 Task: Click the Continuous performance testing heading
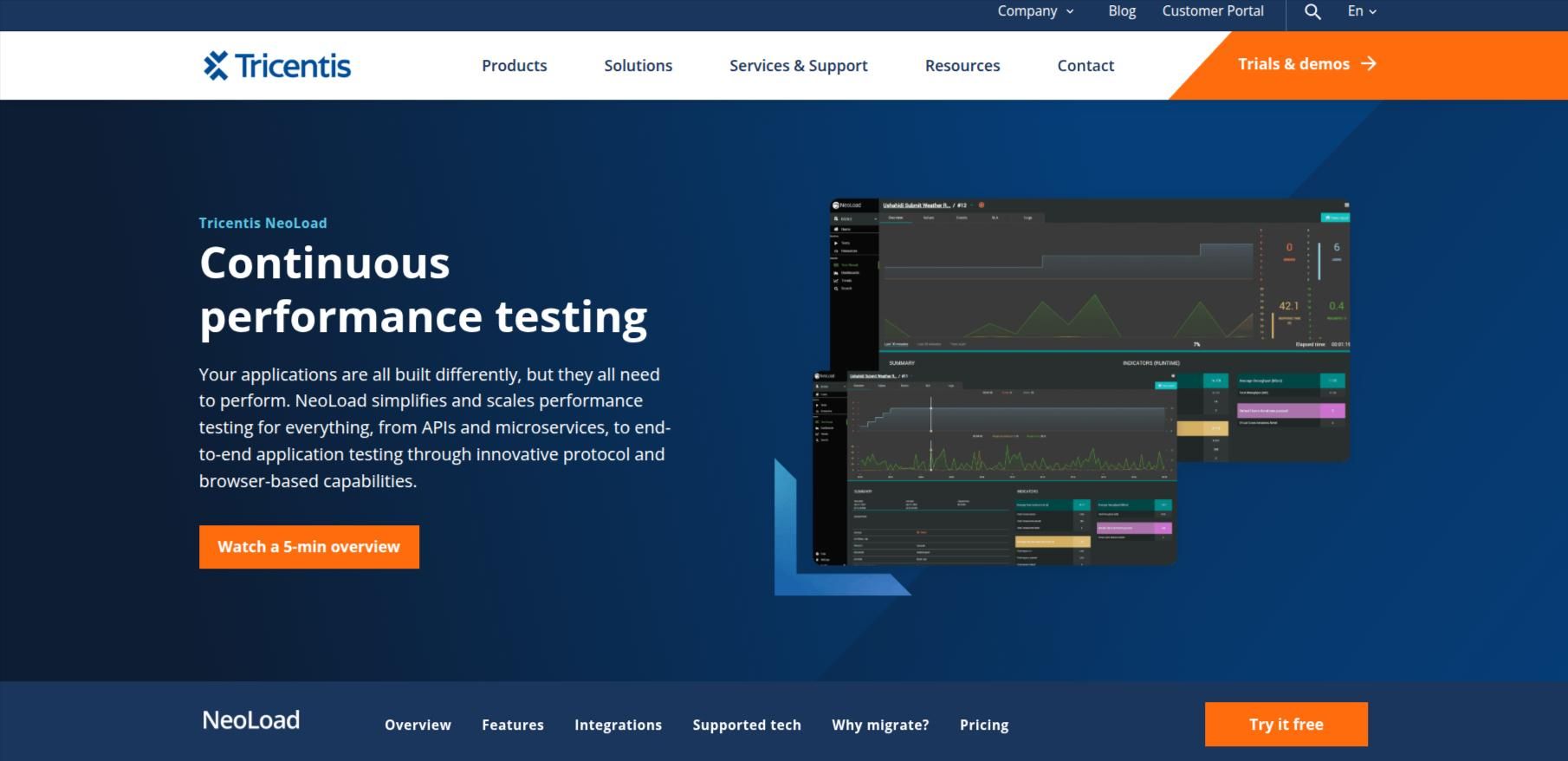[x=424, y=289]
